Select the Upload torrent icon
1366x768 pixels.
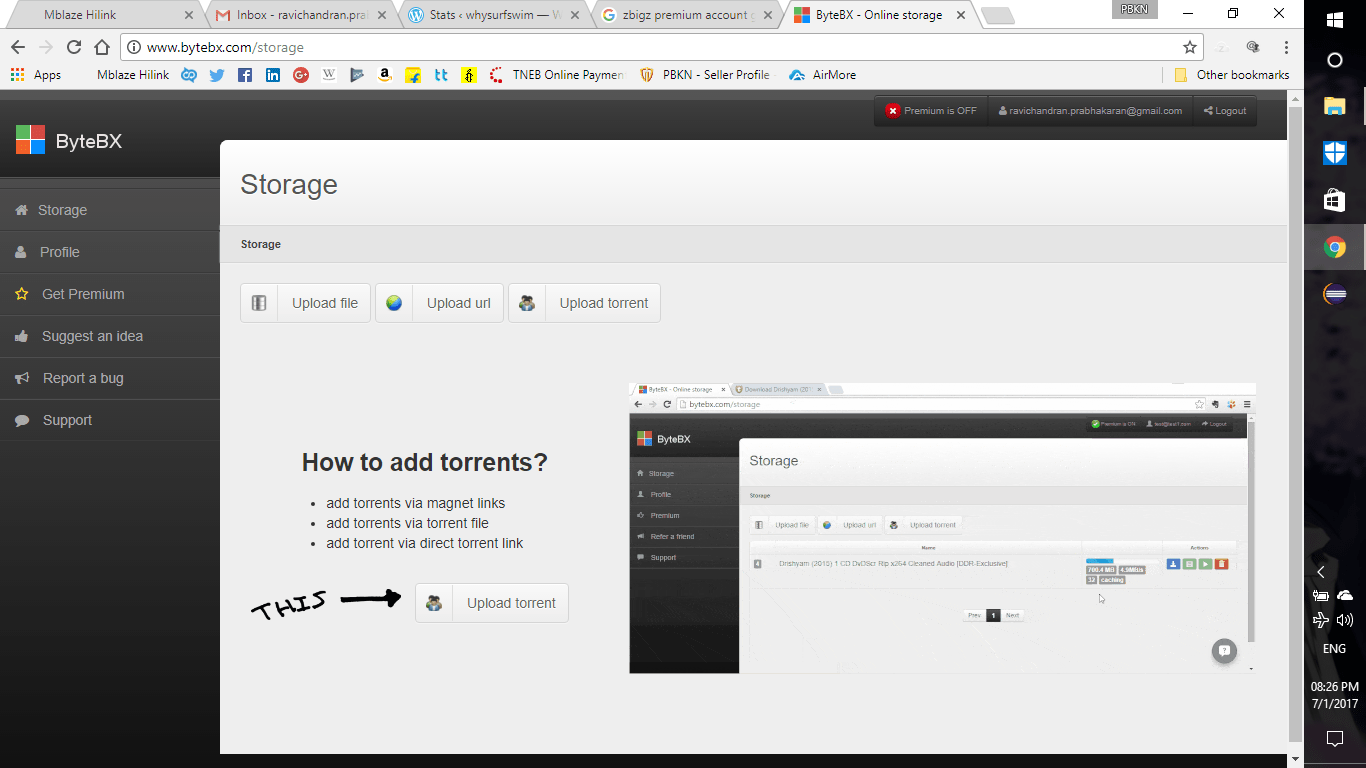526,302
